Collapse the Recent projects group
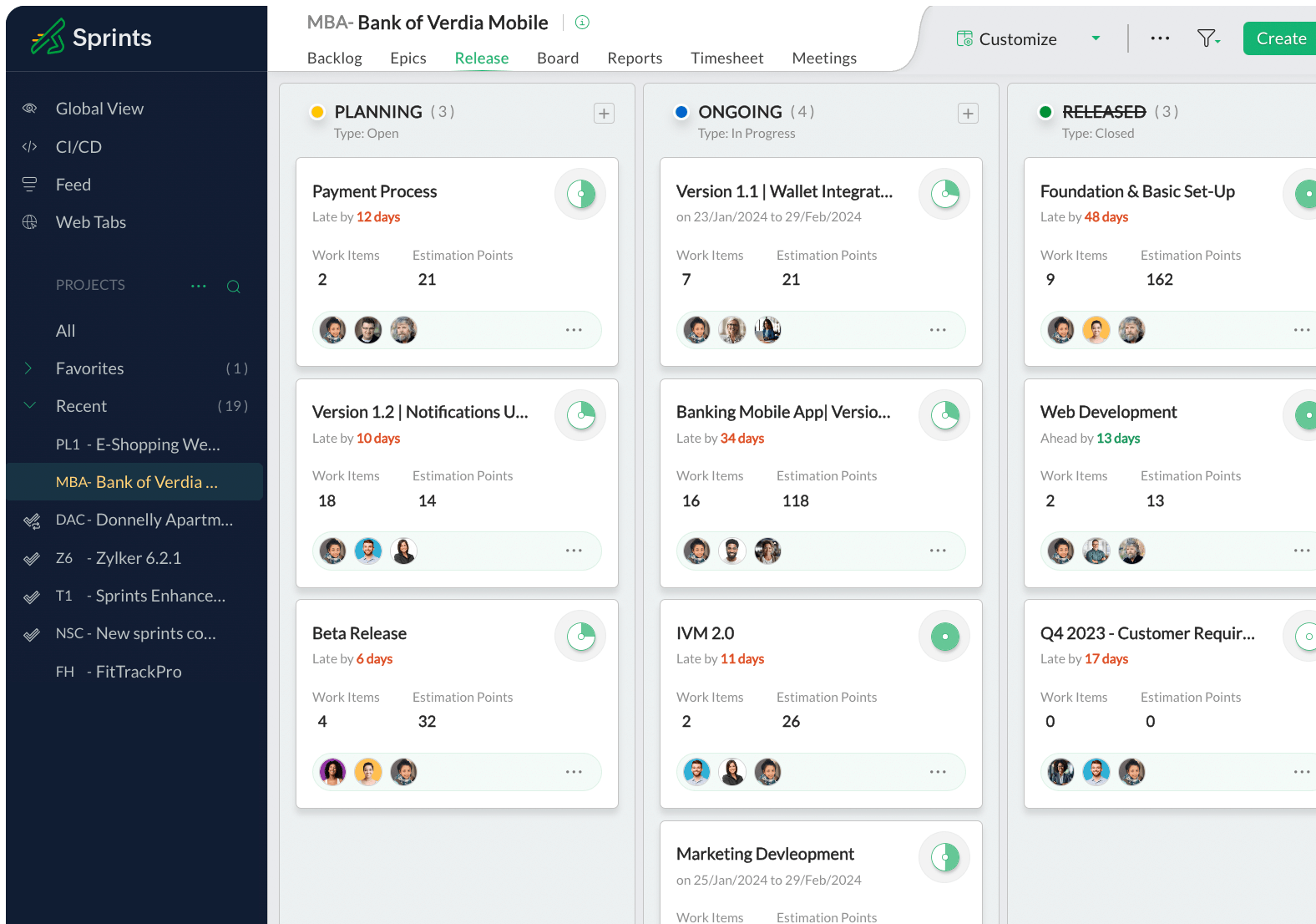The height and width of the screenshot is (924, 1316). coord(29,405)
